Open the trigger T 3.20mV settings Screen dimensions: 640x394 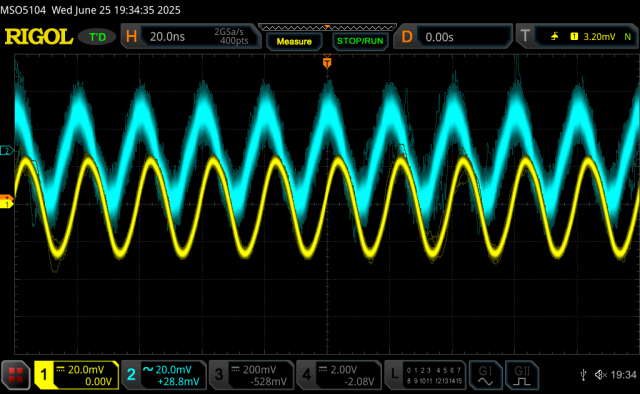click(577, 37)
